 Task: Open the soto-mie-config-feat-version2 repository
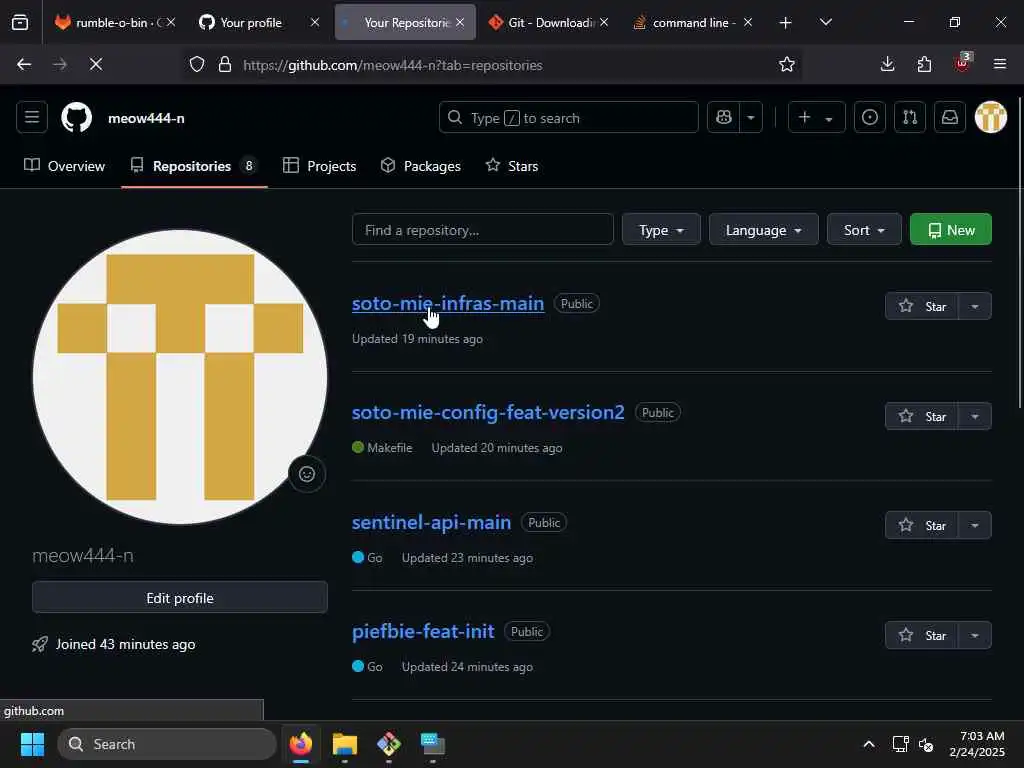click(488, 413)
